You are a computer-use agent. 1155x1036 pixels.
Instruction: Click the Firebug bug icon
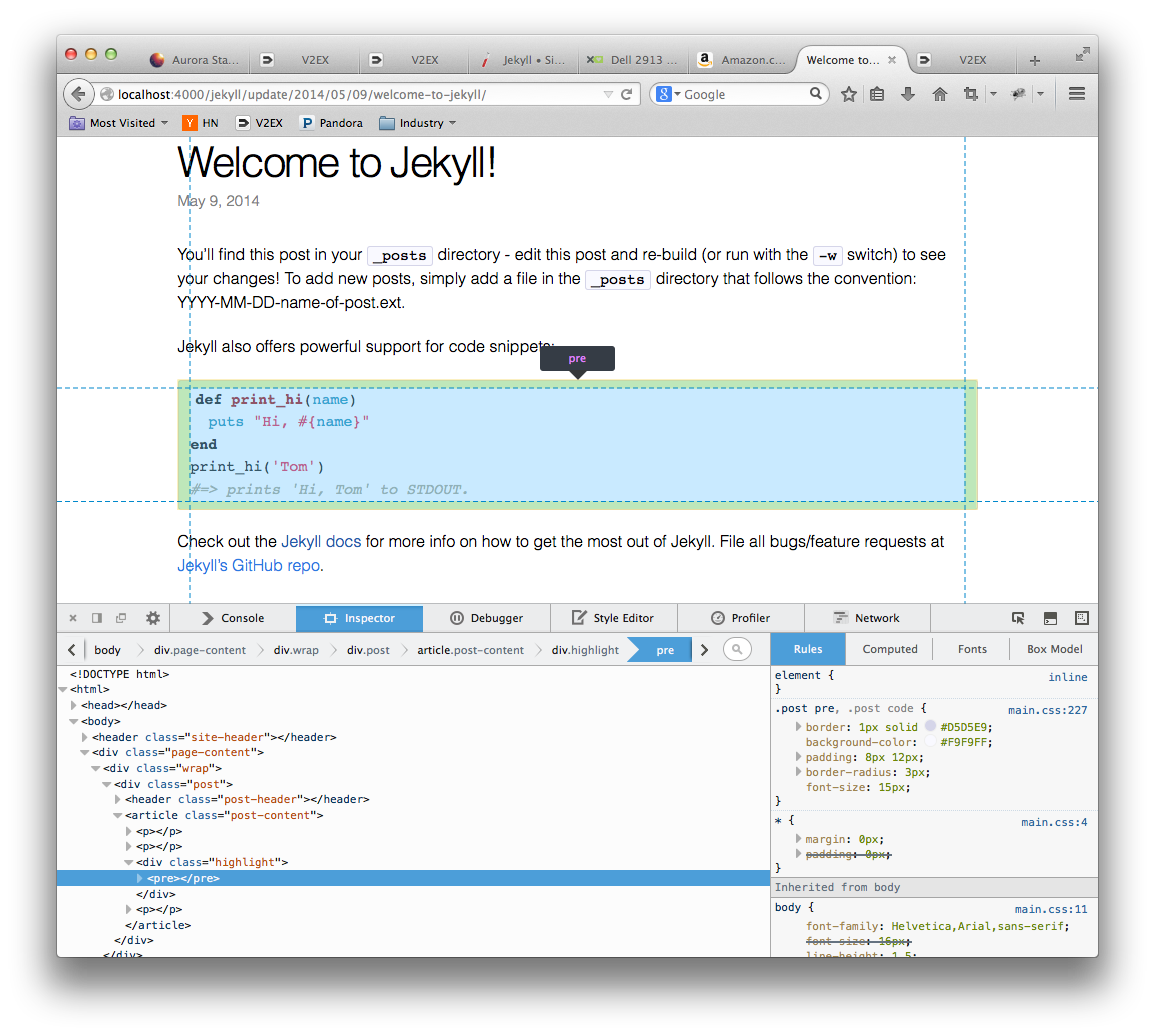coord(1019,94)
